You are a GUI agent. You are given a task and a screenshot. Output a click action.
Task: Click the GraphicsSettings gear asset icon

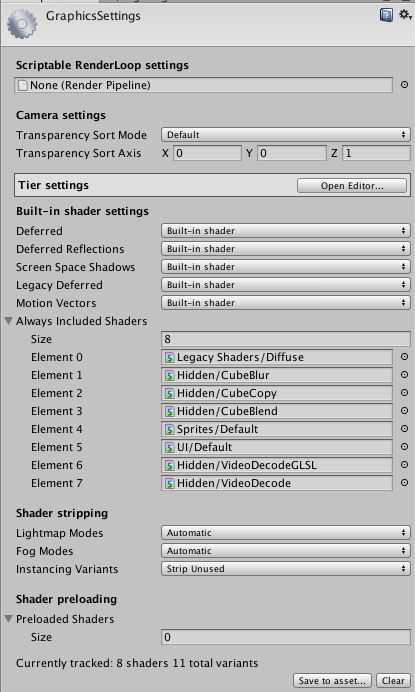coord(22,23)
